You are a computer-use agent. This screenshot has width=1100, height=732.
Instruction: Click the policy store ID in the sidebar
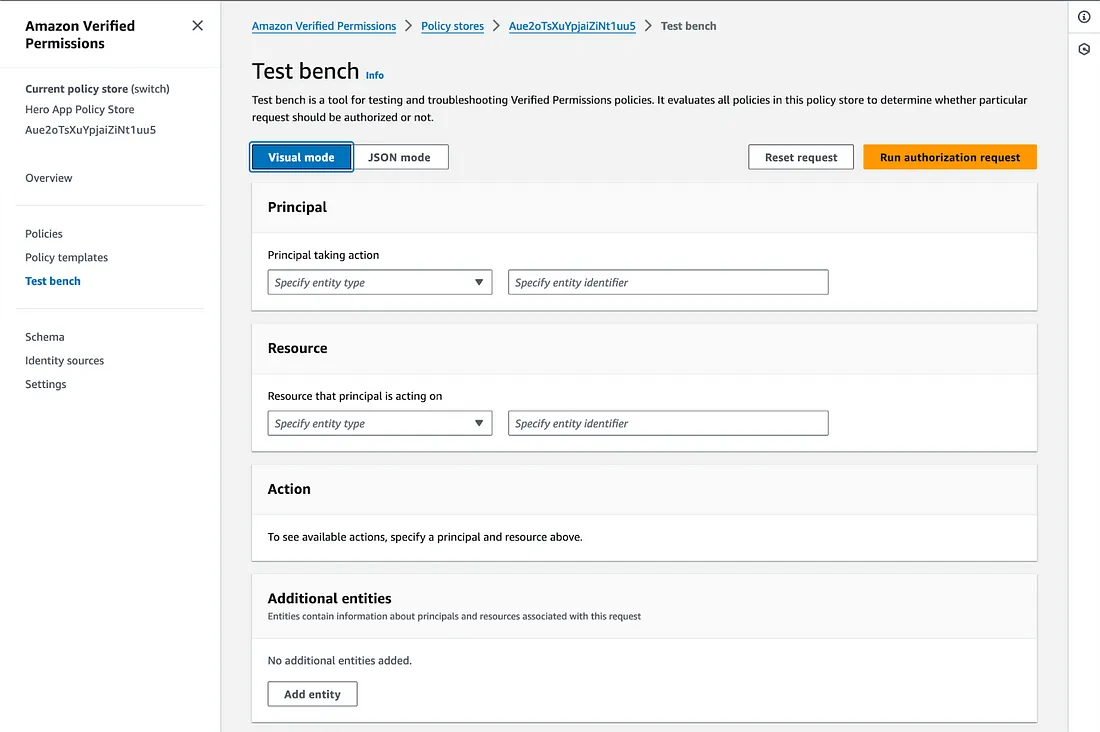90,130
